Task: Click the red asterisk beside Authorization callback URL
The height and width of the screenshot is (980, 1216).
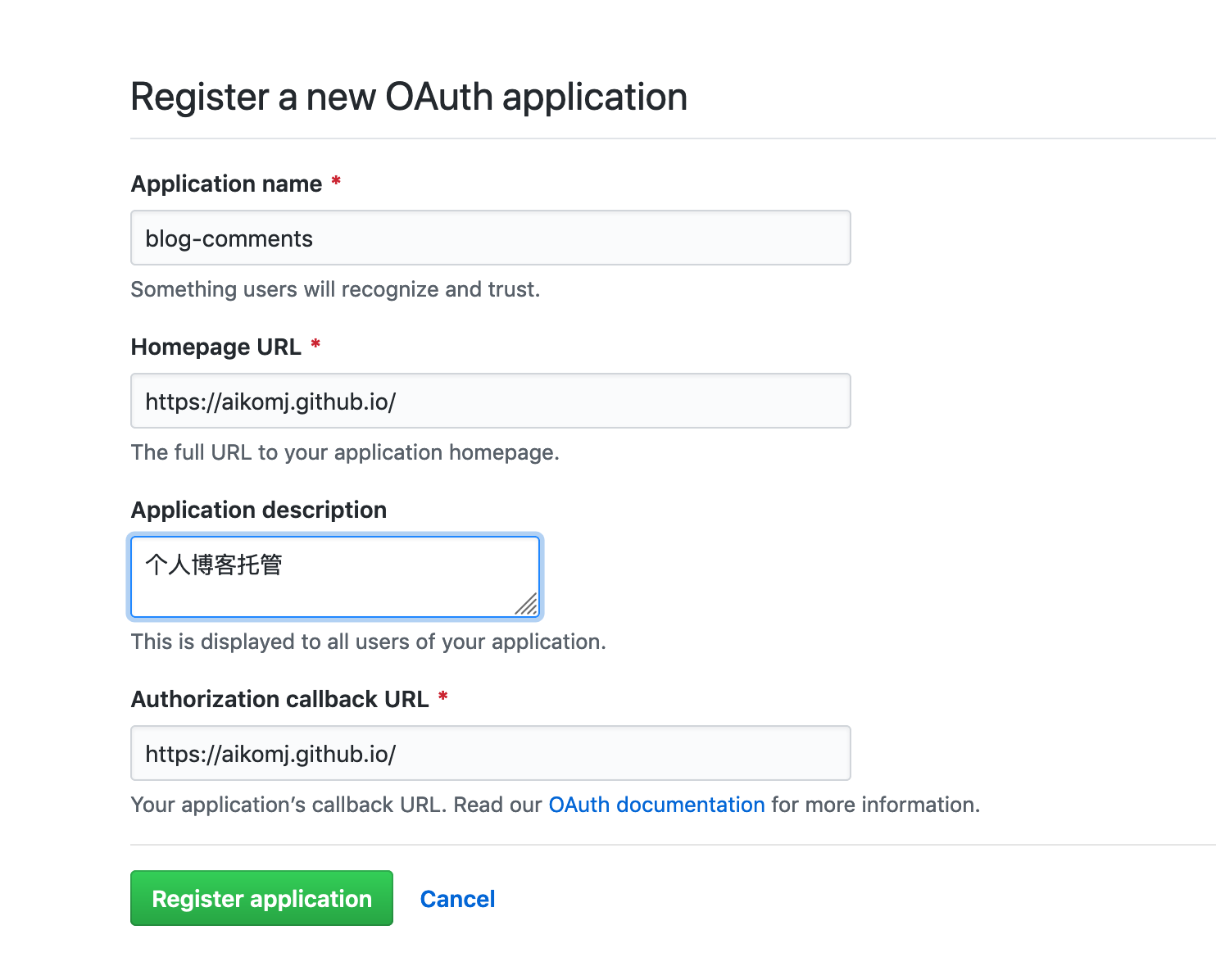Action: point(443,696)
